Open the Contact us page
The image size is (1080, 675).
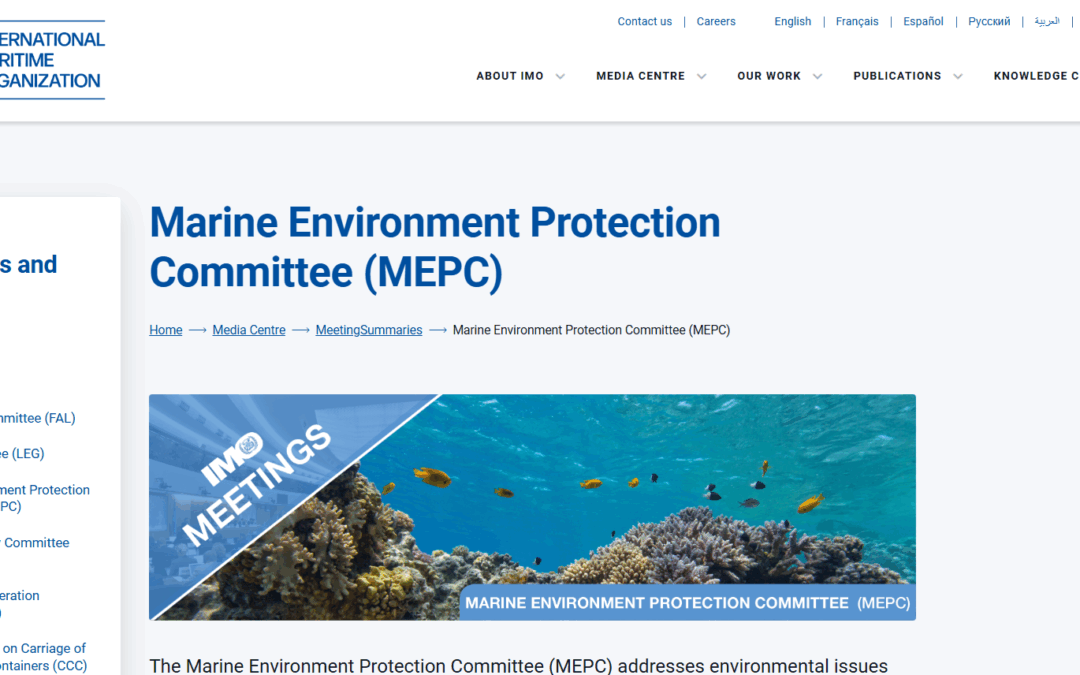pyautogui.click(x=644, y=21)
